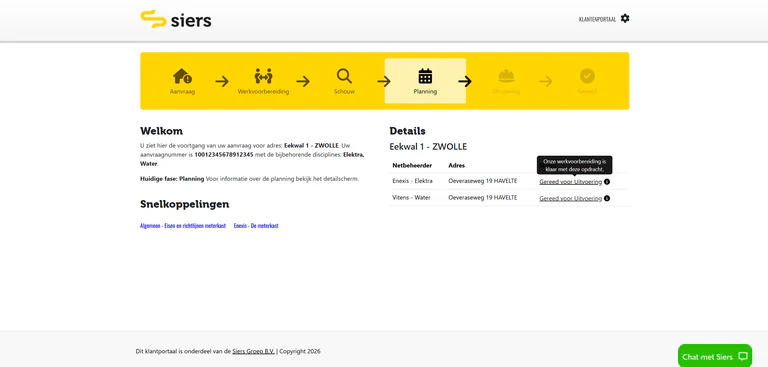Click the Schouw step label
The width and height of the screenshot is (768, 367).
pyautogui.click(x=344, y=92)
